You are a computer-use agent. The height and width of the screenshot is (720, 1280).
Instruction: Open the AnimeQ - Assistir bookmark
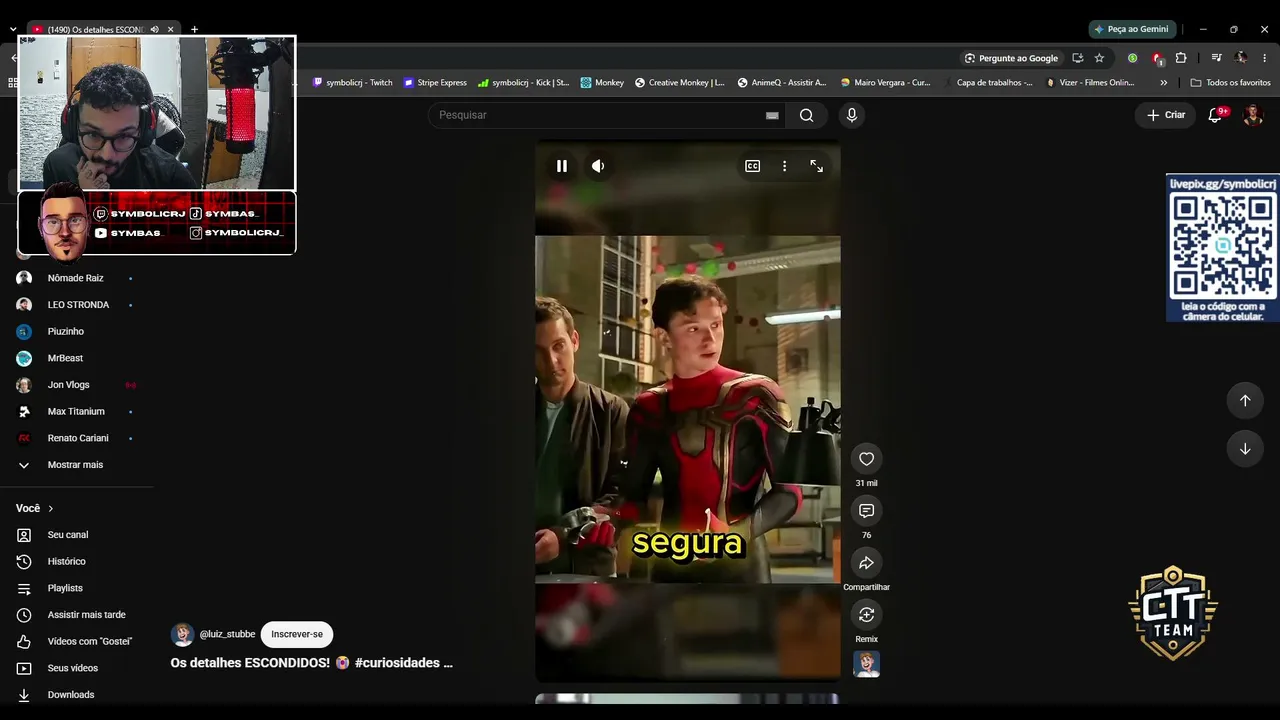point(782,83)
